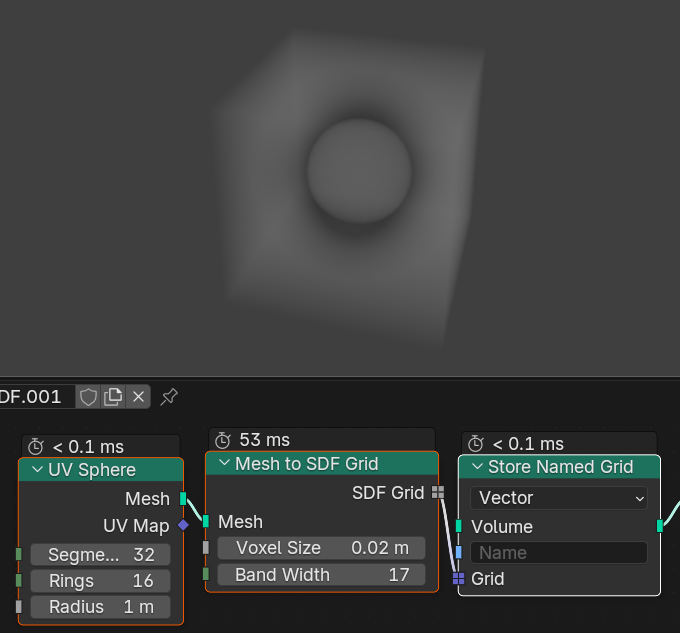Click the Segments value field
Viewport: 680px width, 633px height.
[100, 554]
